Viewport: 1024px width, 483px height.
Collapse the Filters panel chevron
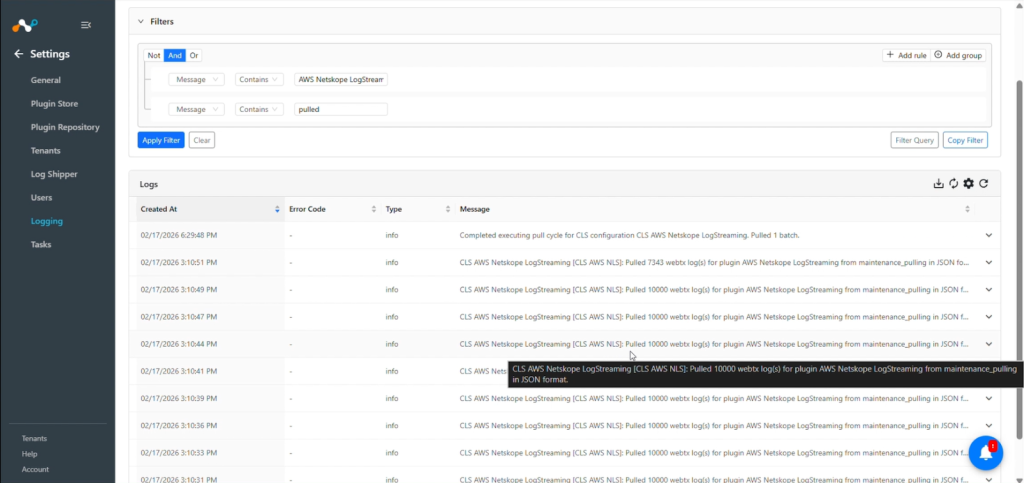pyautogui.click(x=140, y=22)
